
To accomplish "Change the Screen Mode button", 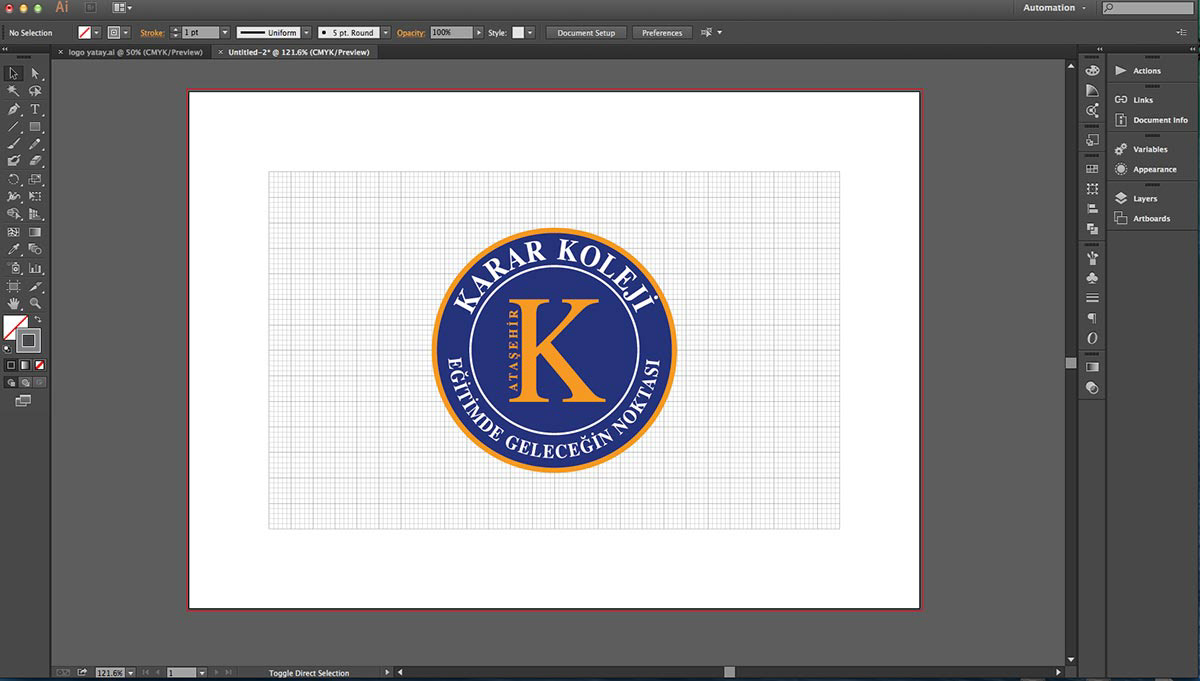I will pos(23,401).
